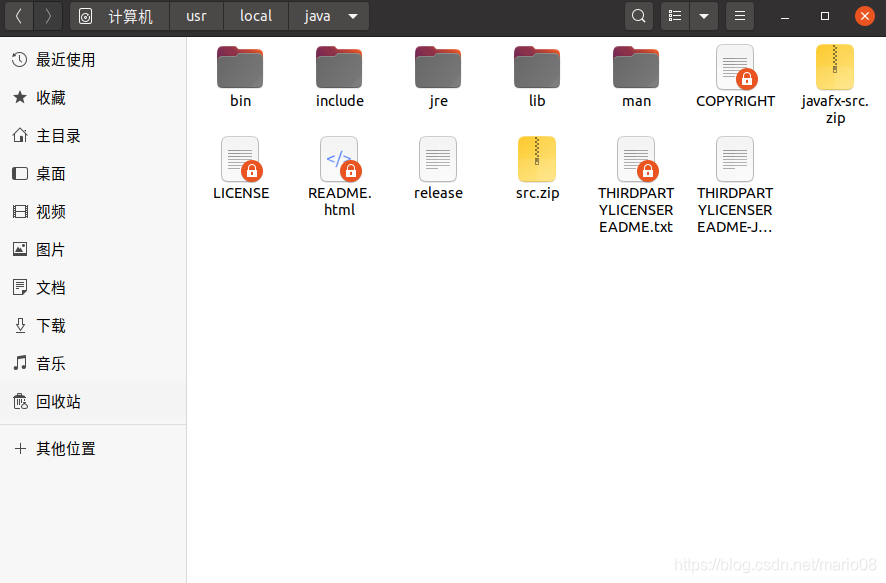Screen dimensions: 886x583
Task: Select the include folder icon
Action: coord(339,67)
